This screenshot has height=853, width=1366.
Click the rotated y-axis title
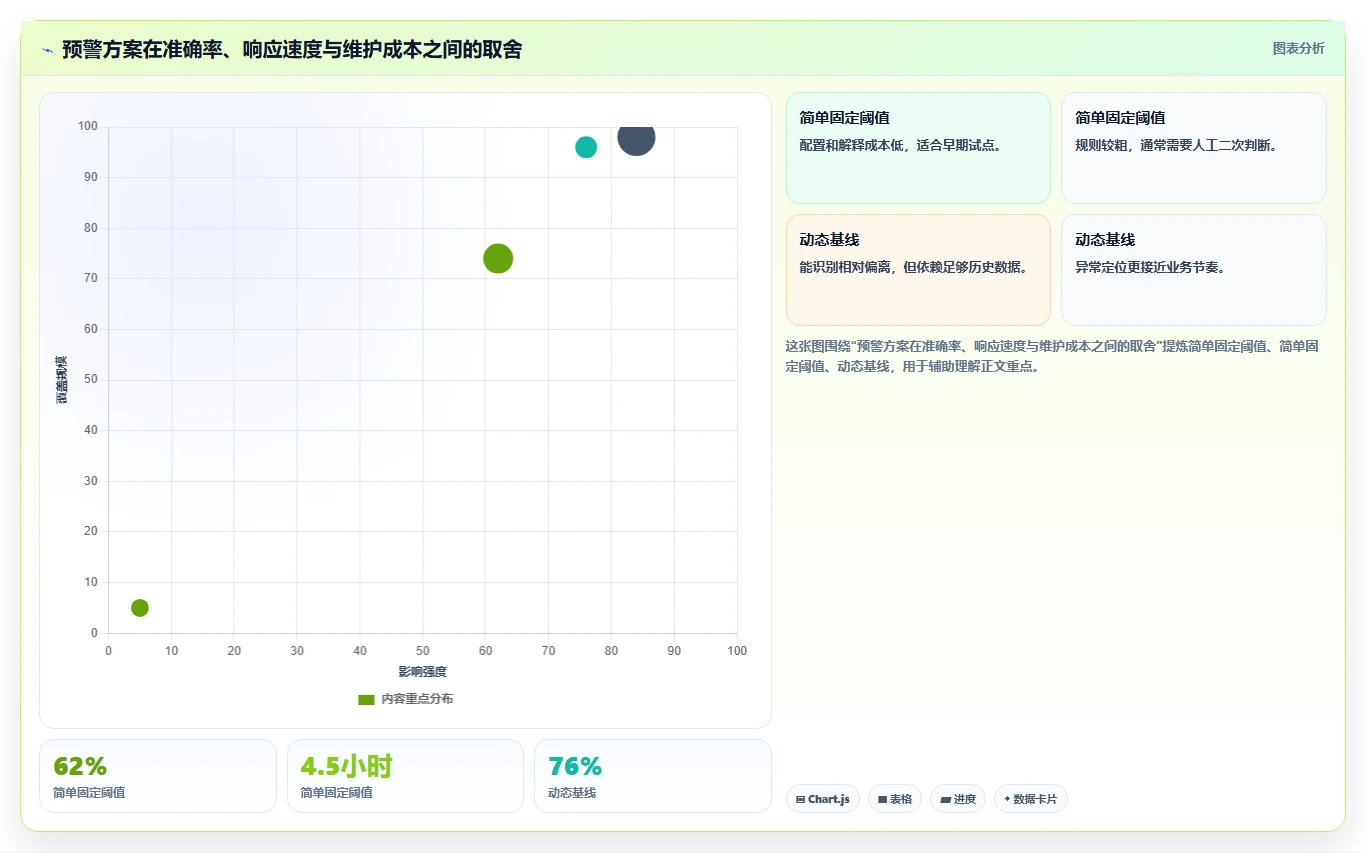62,380
